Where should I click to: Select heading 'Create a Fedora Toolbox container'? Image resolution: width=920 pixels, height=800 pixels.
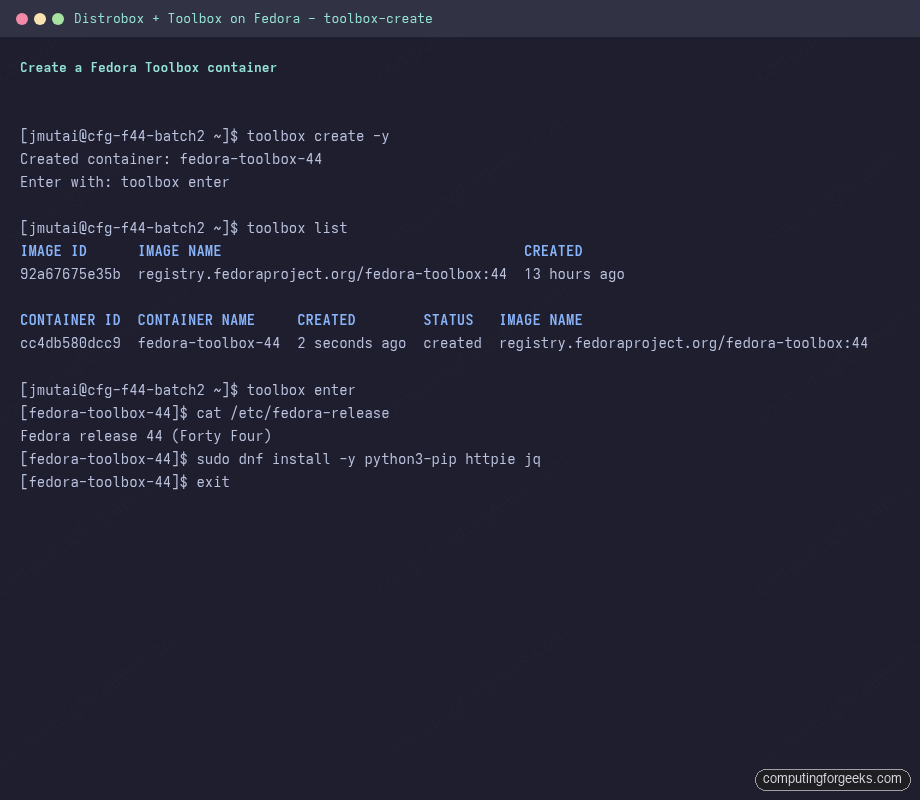[x=148, y=67]
